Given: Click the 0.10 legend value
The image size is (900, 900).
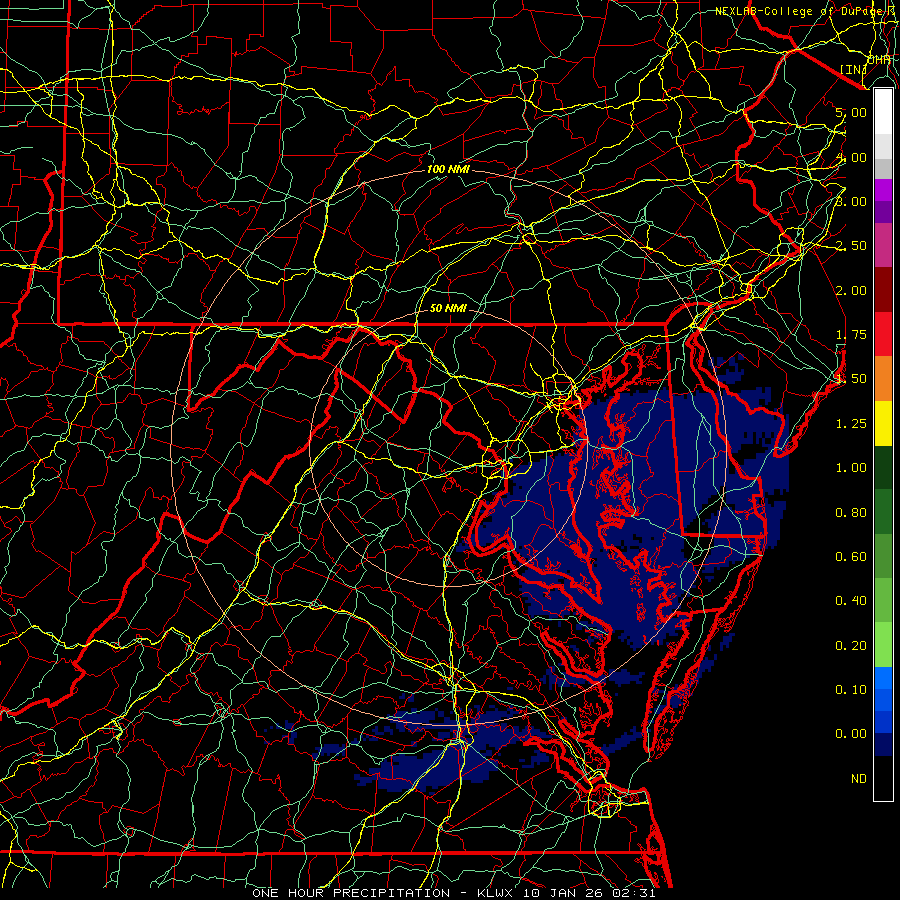Looking at the screenshot, I should (x=851, y=690).
